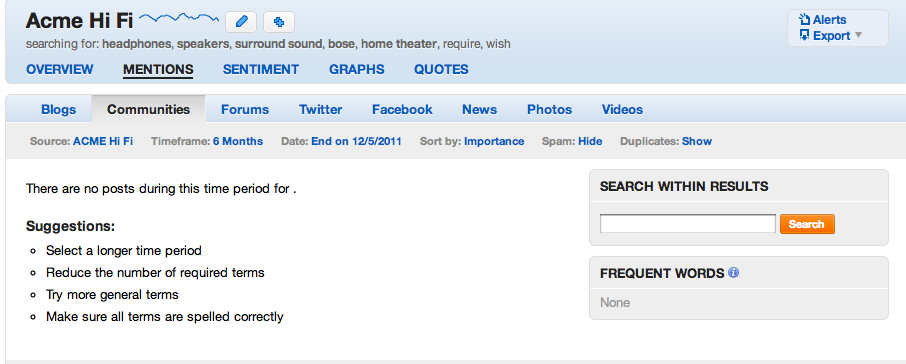Click the Alerts icon
This screenshot has width=906, height=364.
[x=804, y=20]
